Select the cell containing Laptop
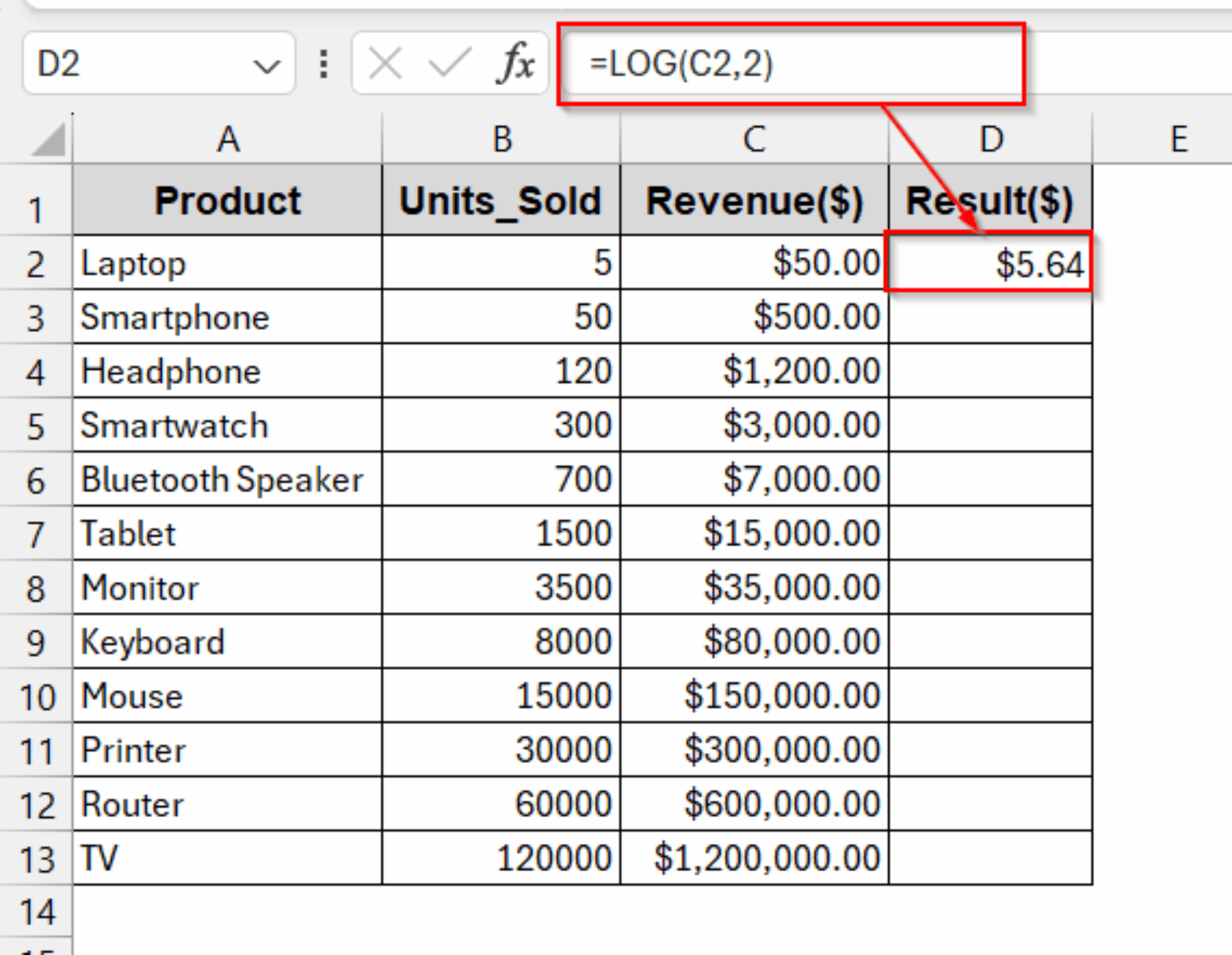 [x=229, y=263]
